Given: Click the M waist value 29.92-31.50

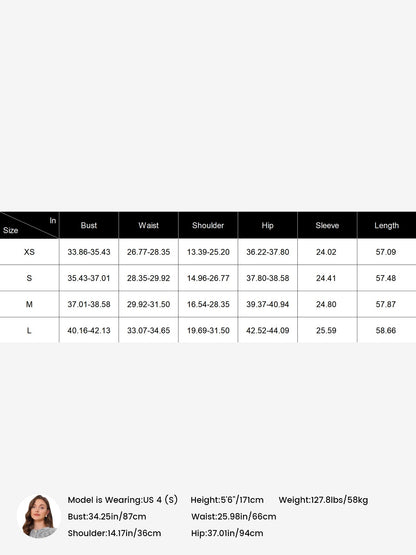Looking at the screenshot, I should (149, 304).
